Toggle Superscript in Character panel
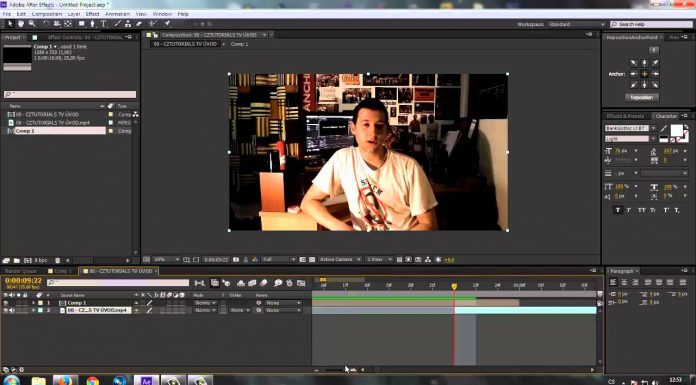Screen dimensions: 696x385 click(666, 210)
